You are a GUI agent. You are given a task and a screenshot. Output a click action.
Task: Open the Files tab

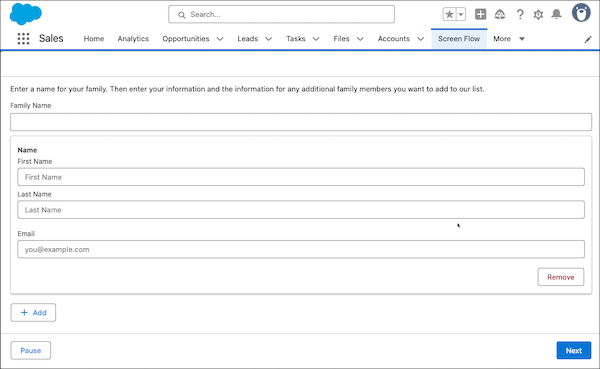tap(341, 39)
